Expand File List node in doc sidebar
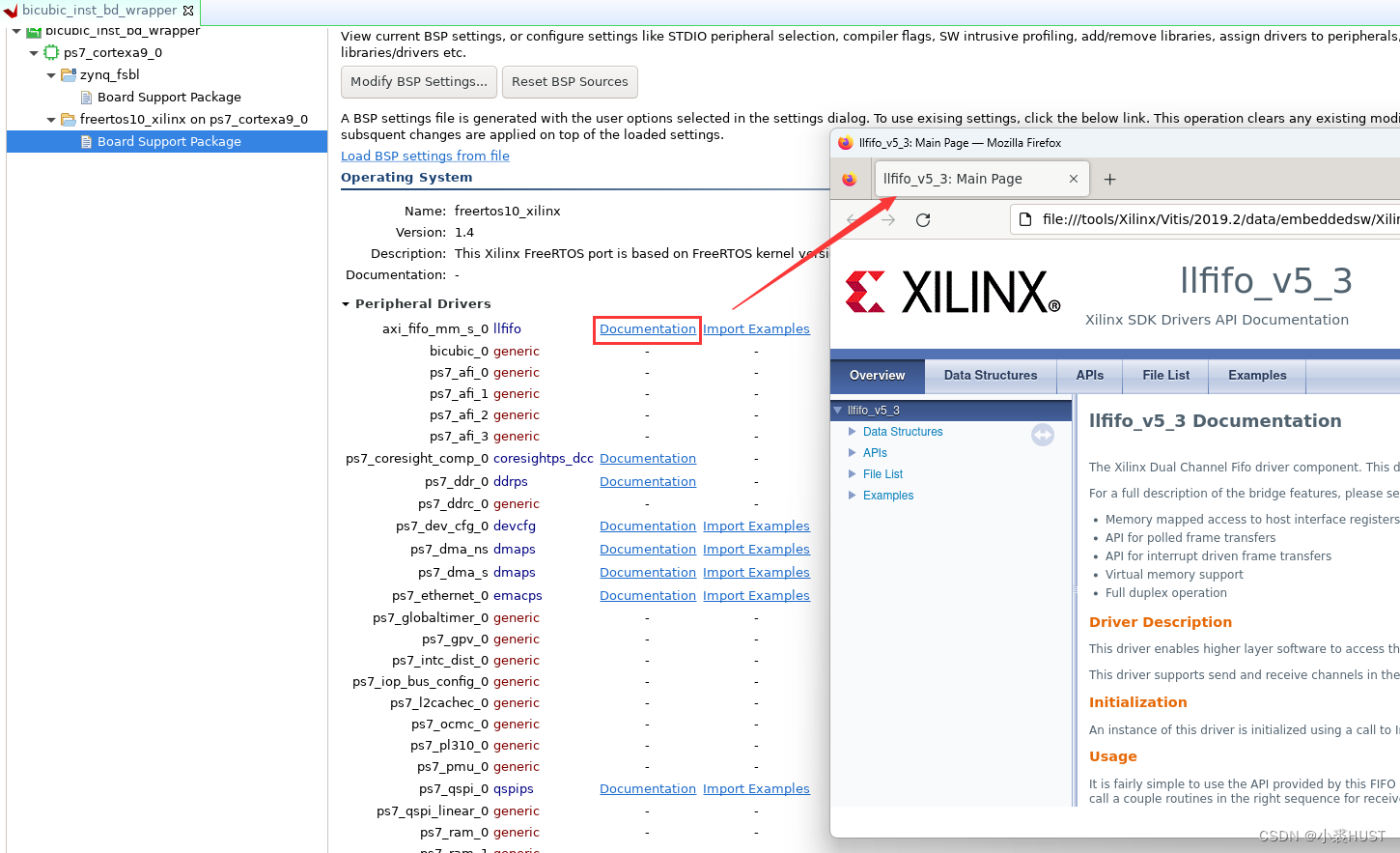 853,474
